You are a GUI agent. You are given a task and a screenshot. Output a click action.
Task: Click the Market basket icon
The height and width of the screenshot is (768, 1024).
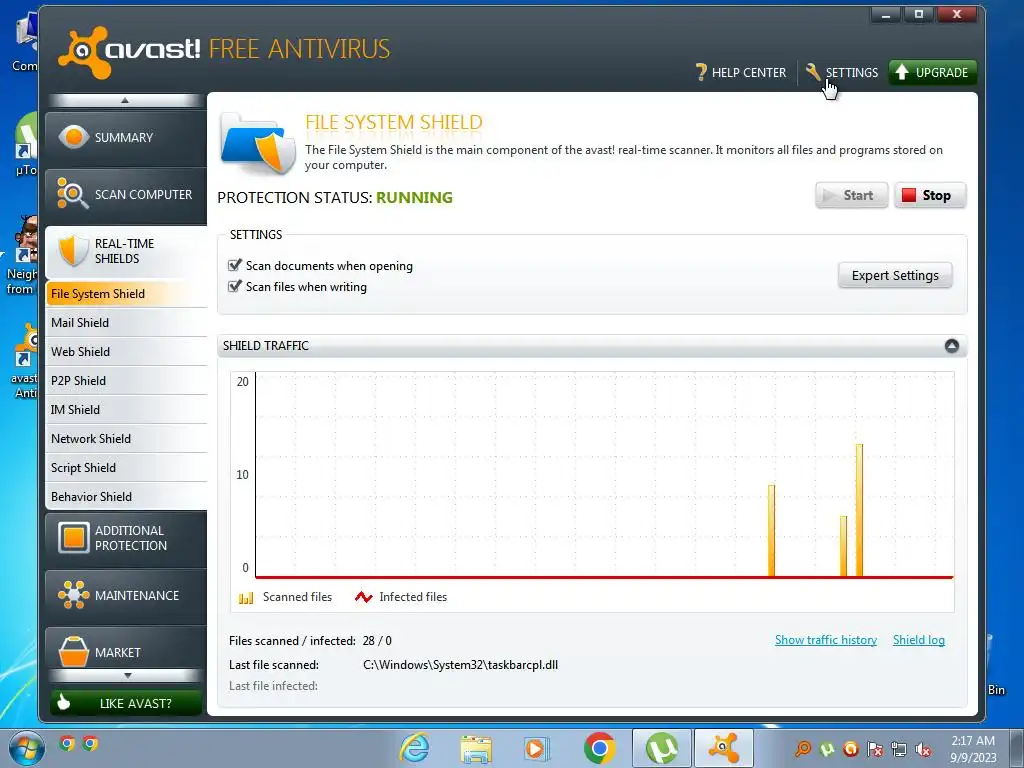[x=73, y=652]
